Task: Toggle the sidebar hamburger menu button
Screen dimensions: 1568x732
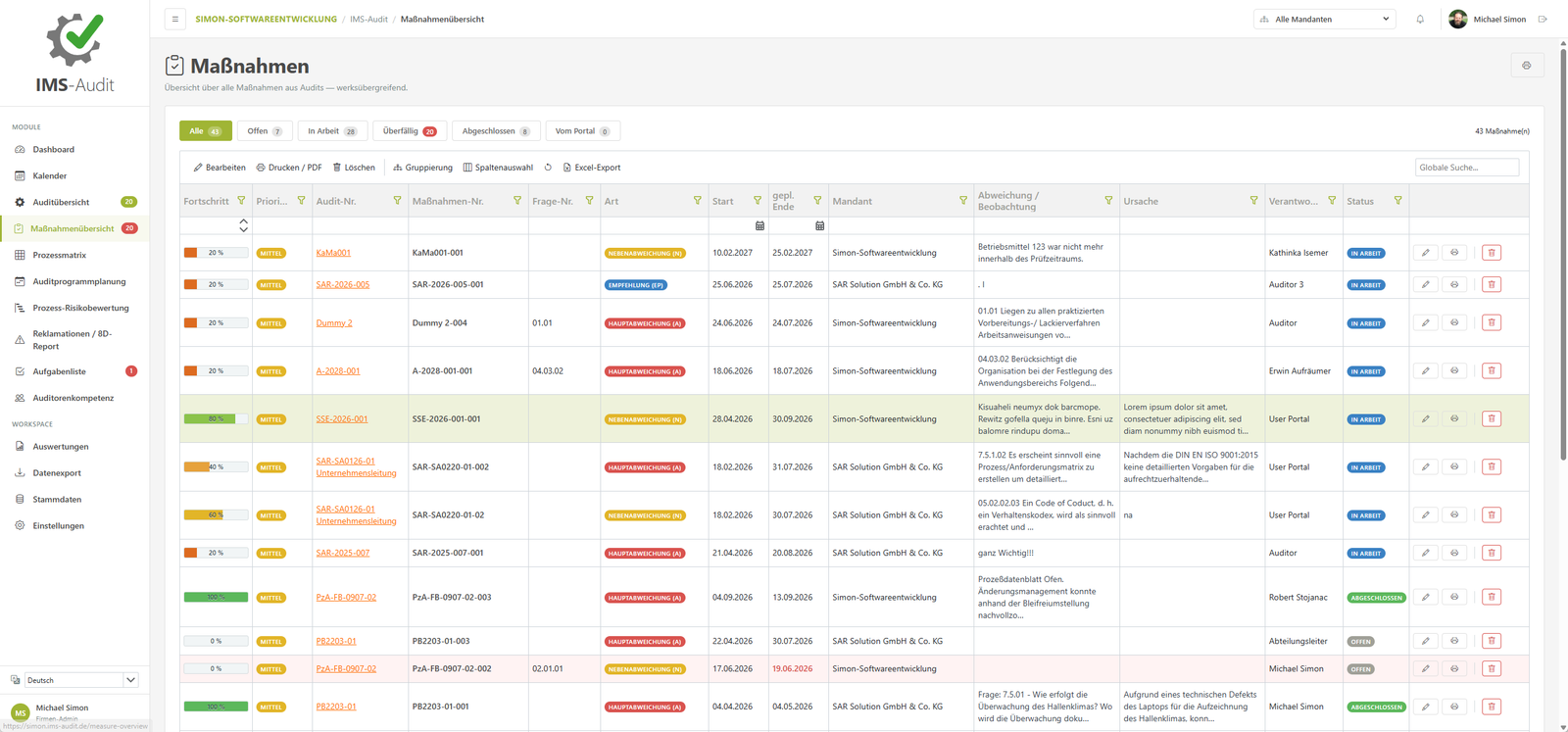Action: (x=175, y=19)
